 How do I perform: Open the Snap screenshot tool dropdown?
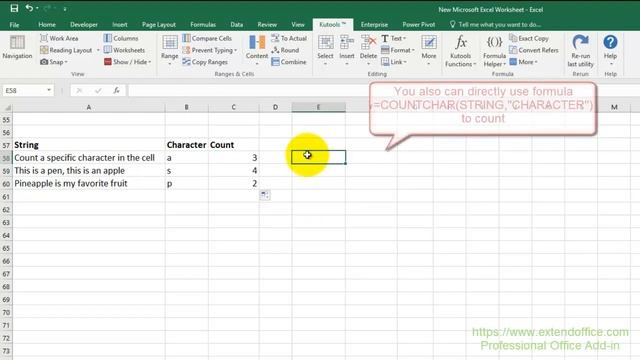[x=54, y=62]
